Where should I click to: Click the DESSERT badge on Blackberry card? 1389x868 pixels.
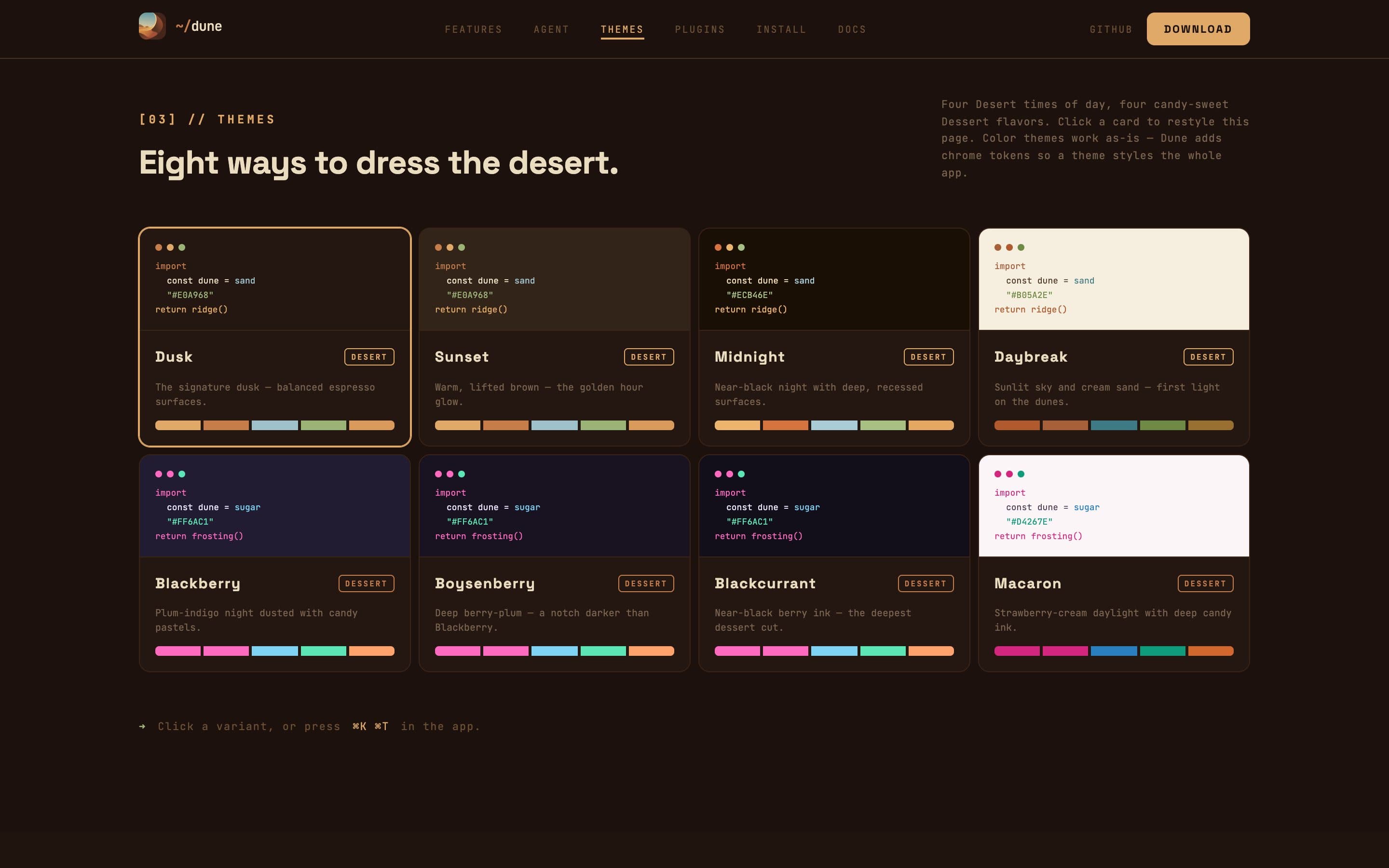pos(366,583)
